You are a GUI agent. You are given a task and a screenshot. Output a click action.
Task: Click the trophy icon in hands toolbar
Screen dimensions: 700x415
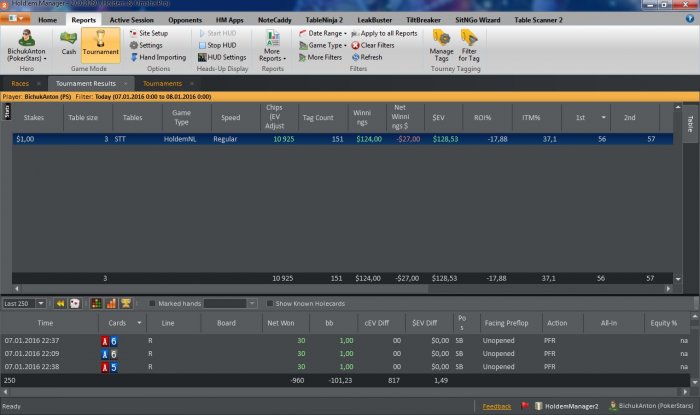click(126, 303)
